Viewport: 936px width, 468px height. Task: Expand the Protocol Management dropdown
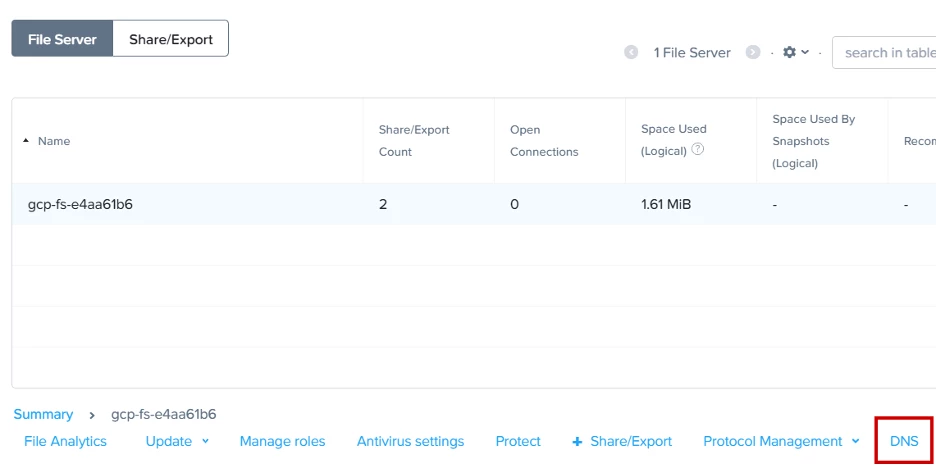click(781, 442)
